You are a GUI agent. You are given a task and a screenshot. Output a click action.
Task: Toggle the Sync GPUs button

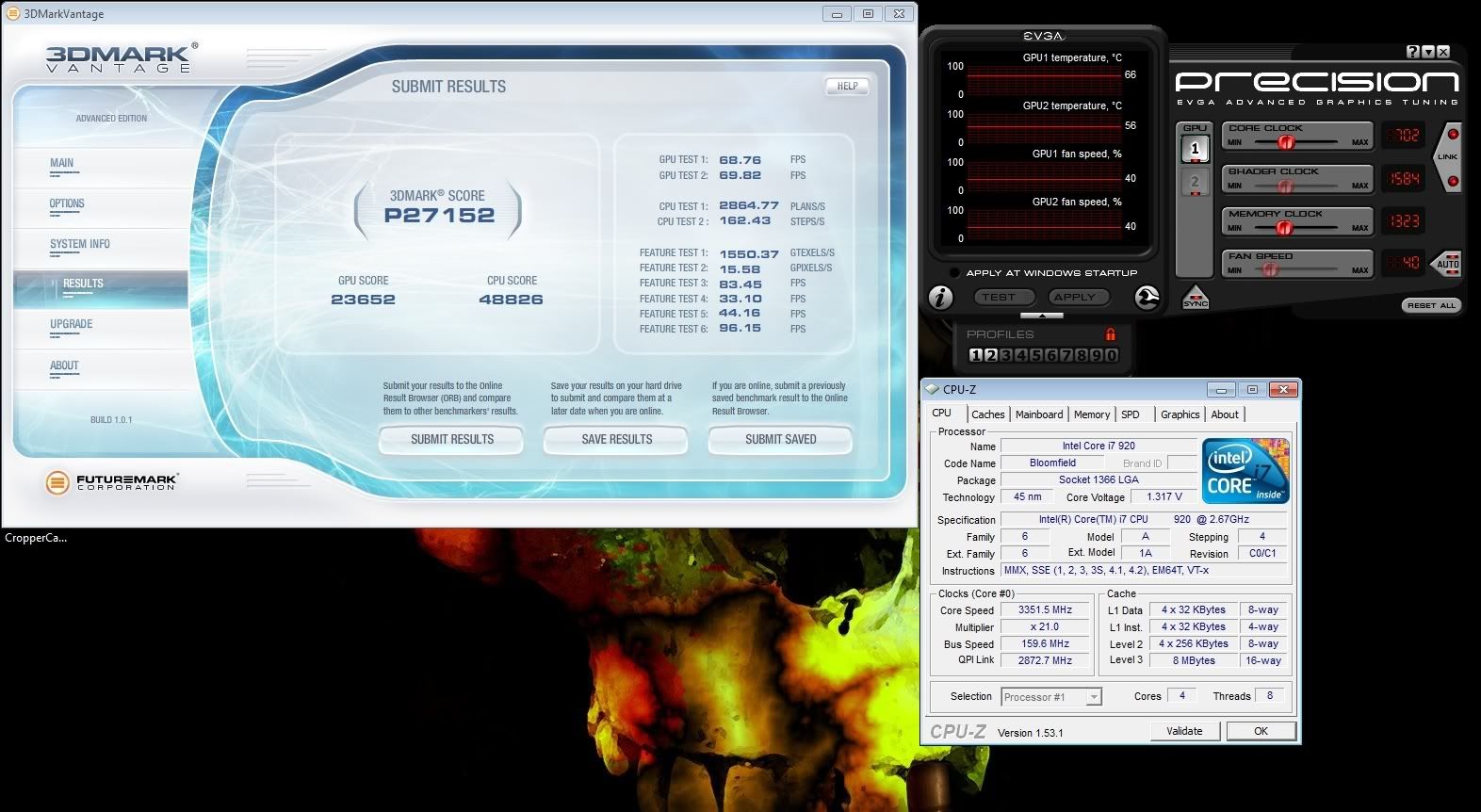(x=1195, y=297)
